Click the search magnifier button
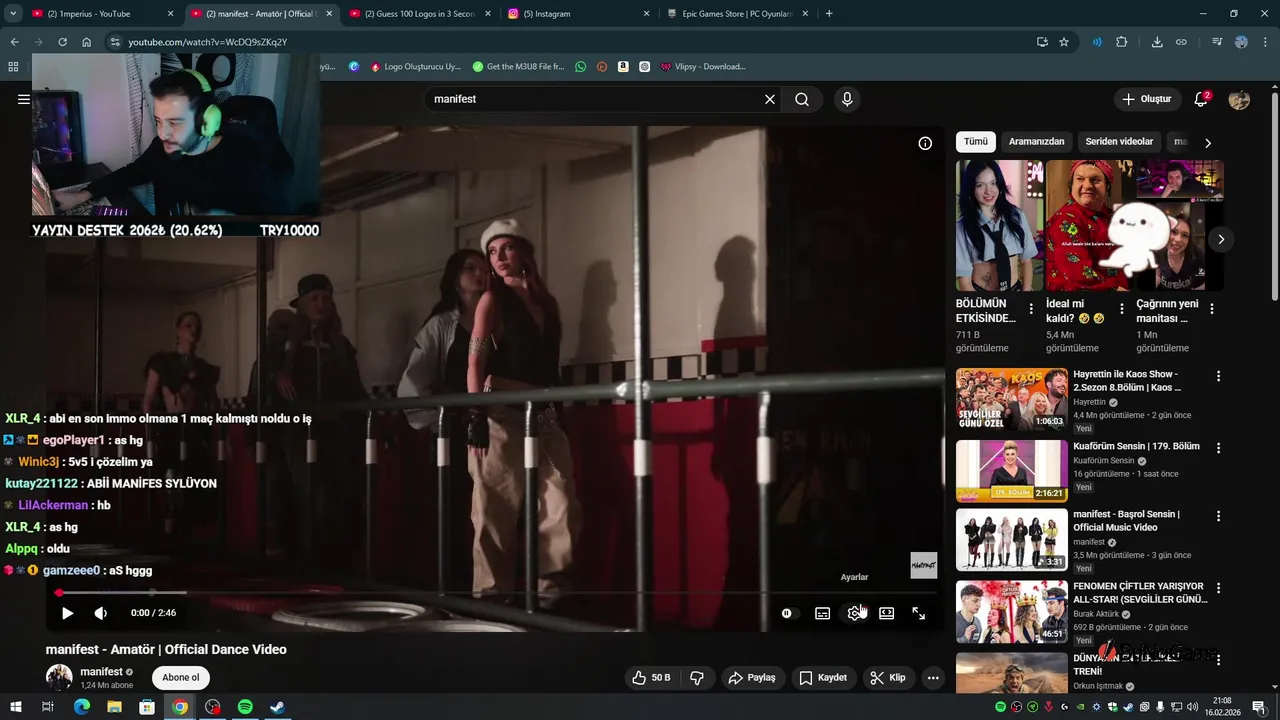This screenshot has height=720, width=1280. (802, 99)
